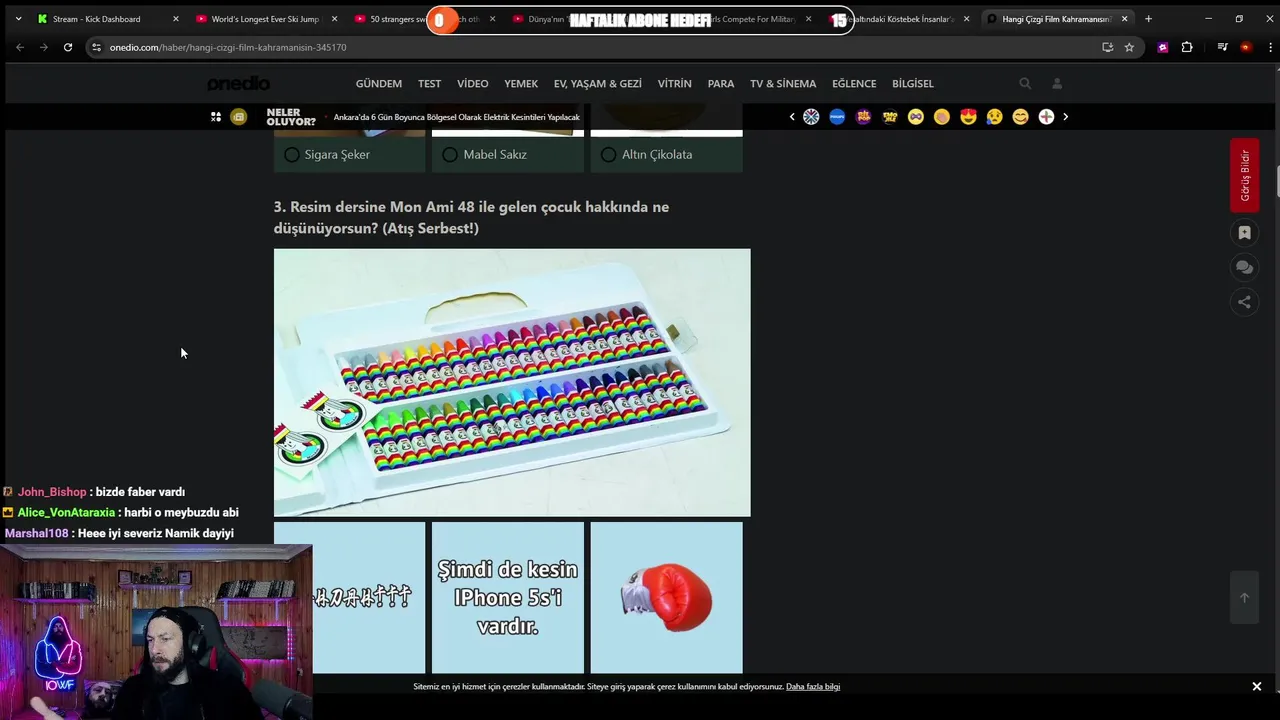The height and width of the screenshot is (720, 1280).
Task: Select the heart-eyes emoji category
Action: (968, 117)
